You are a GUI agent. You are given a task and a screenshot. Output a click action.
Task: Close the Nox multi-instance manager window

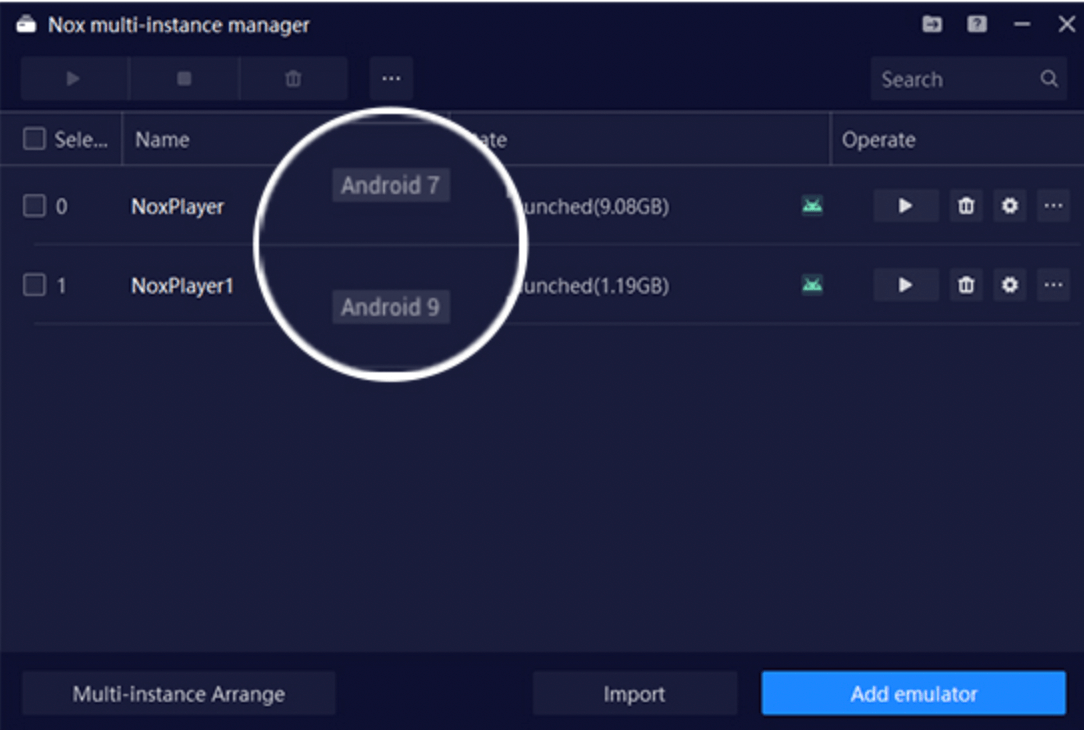coord(1067,24)
